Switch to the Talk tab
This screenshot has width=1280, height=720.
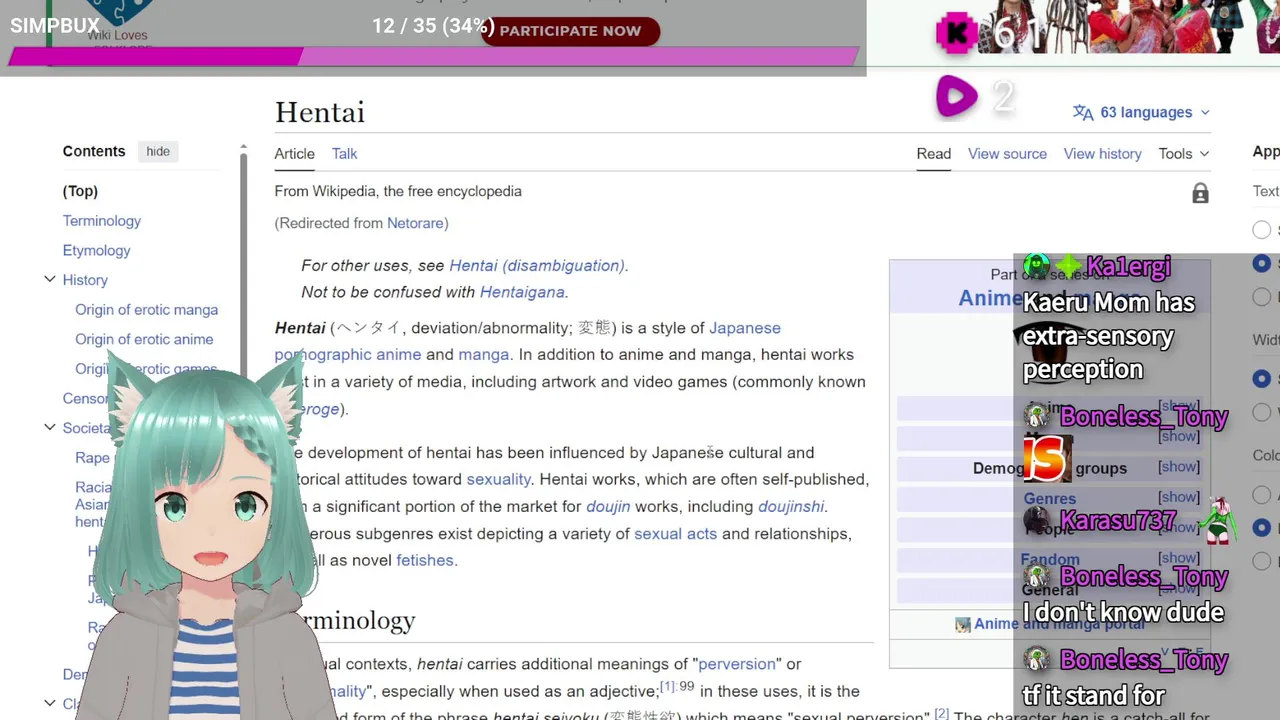(344, 153)
